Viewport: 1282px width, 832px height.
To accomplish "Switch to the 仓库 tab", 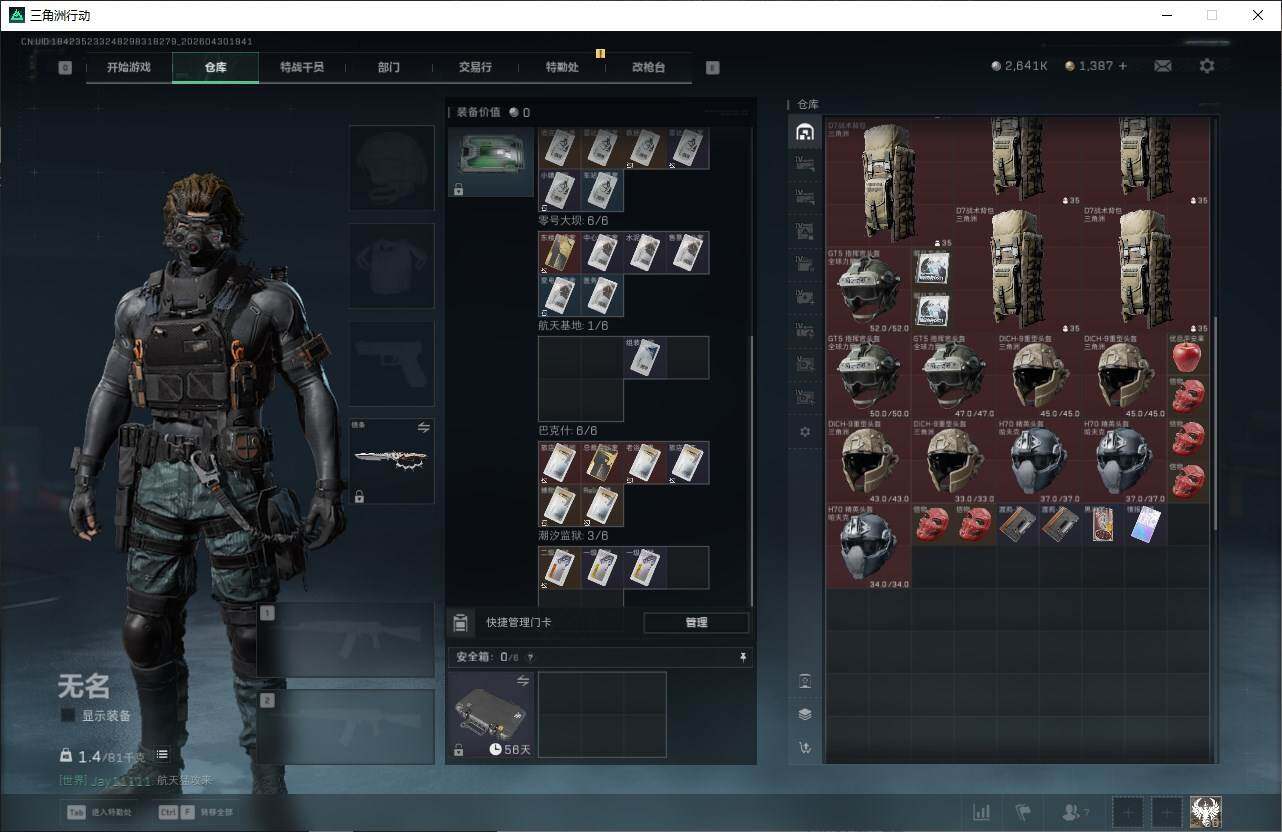I will [215, 67].
